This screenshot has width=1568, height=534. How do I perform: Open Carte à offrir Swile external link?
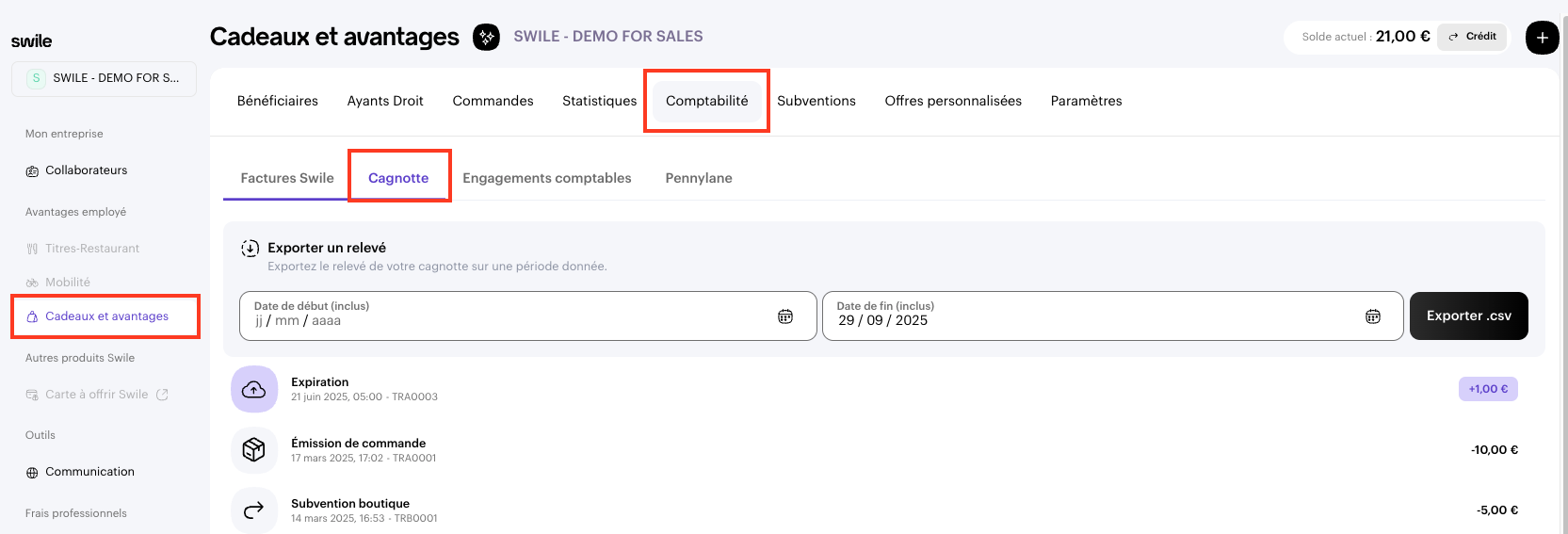click(97, 395)
